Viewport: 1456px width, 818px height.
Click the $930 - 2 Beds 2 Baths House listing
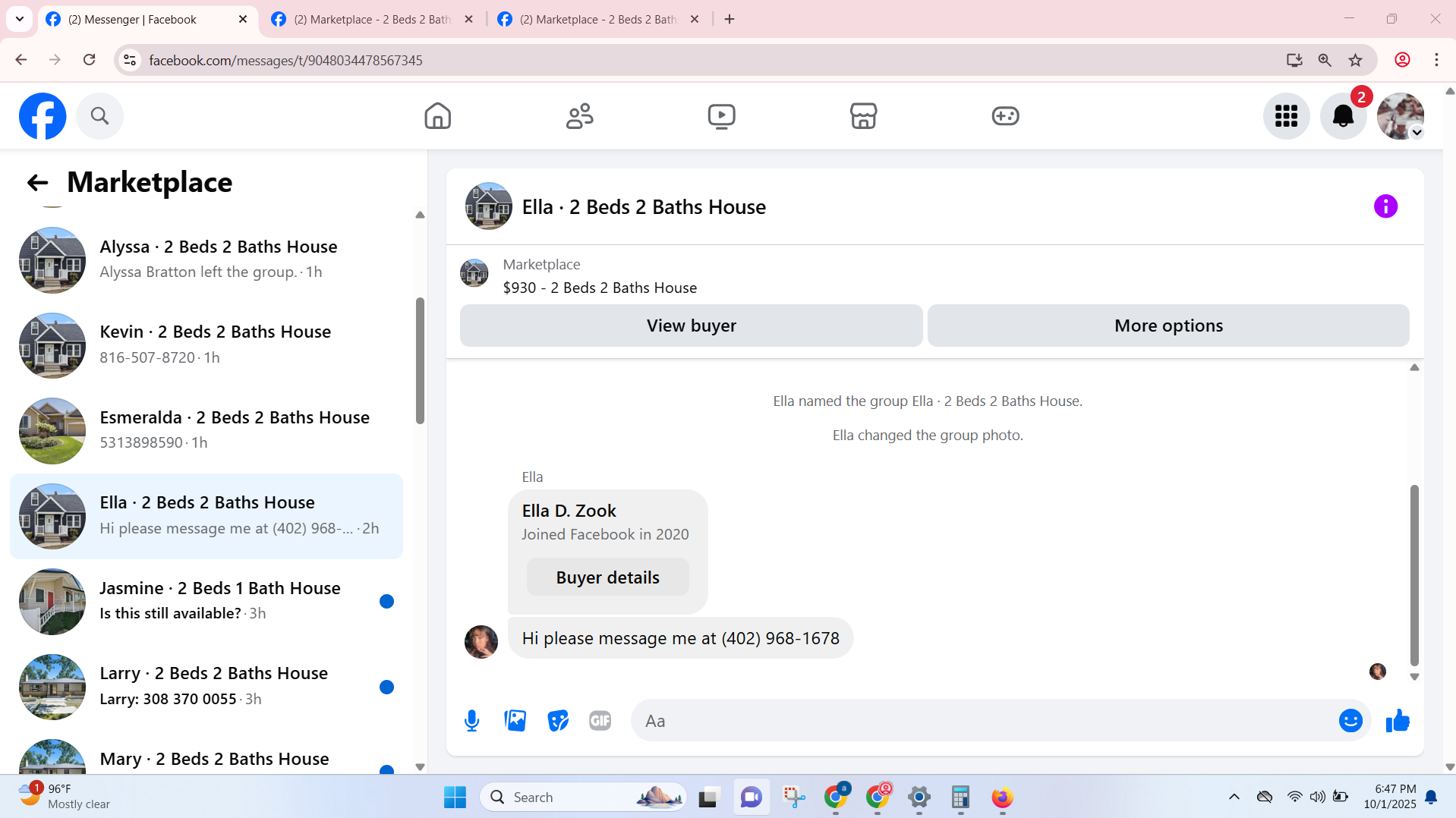(600, 288)
